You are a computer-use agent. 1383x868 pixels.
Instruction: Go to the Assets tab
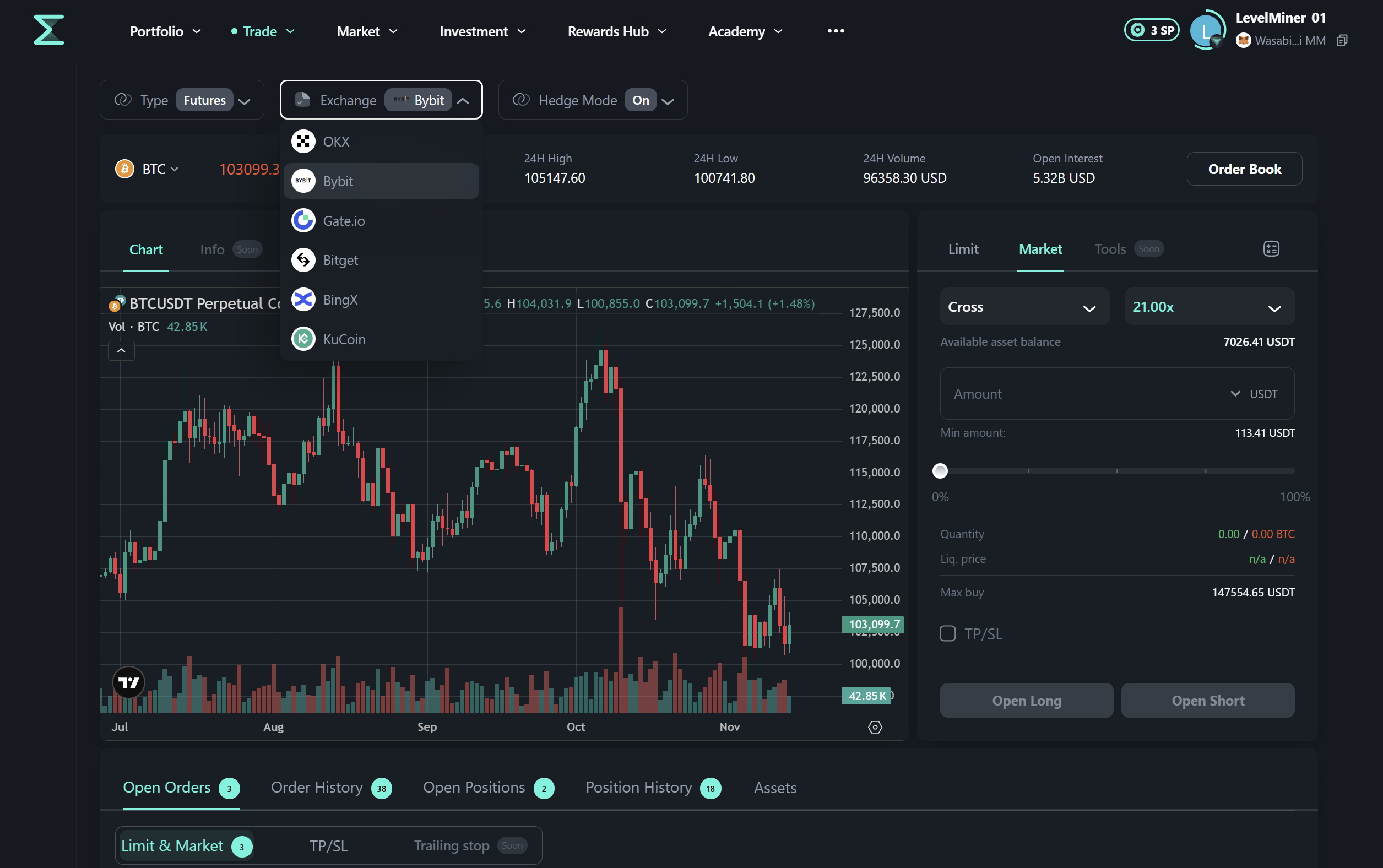775,788
